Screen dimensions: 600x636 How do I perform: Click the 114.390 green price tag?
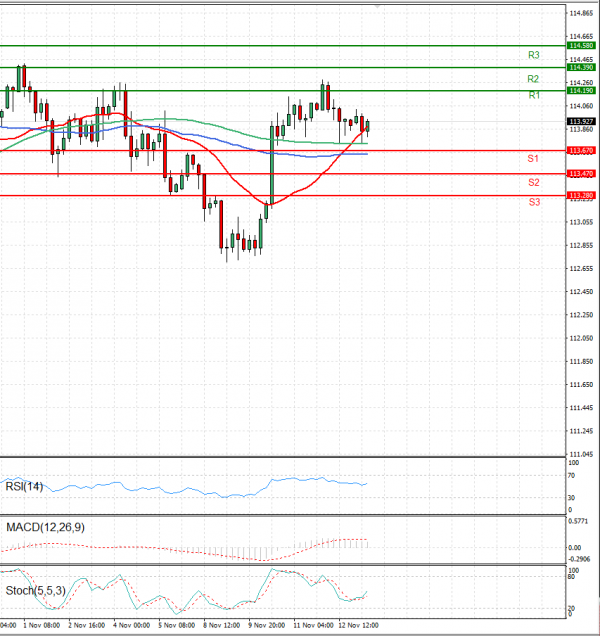click(581, 67)
